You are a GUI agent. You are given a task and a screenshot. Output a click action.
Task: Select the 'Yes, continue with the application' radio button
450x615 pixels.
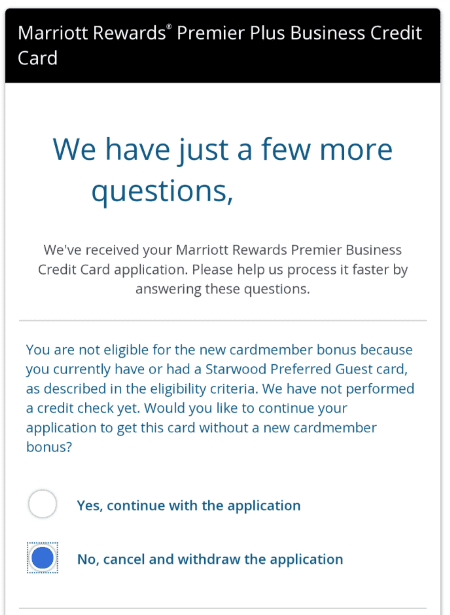tap(42, 504)
